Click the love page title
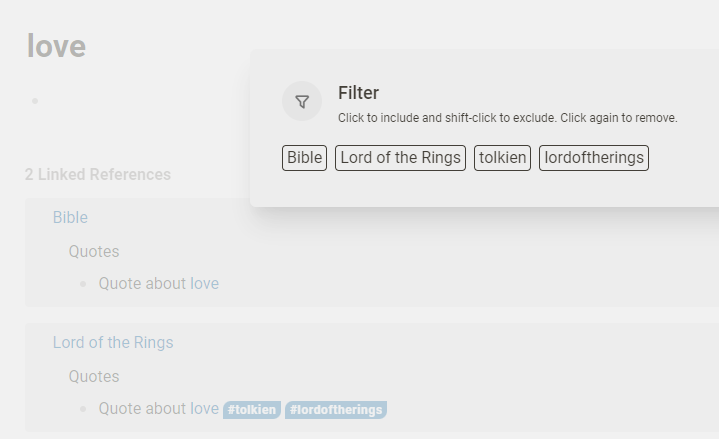This screenshot has width=719, height=439. (x=56, y=46)
